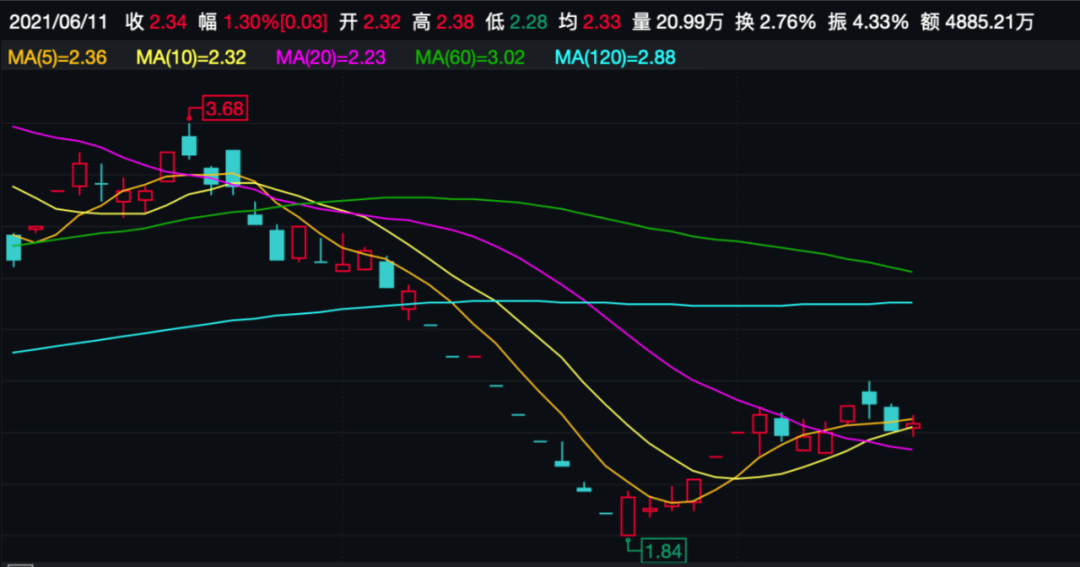Click the closing price 2.34
Viewport: 1080px width, 567px height.
point(168,22)
